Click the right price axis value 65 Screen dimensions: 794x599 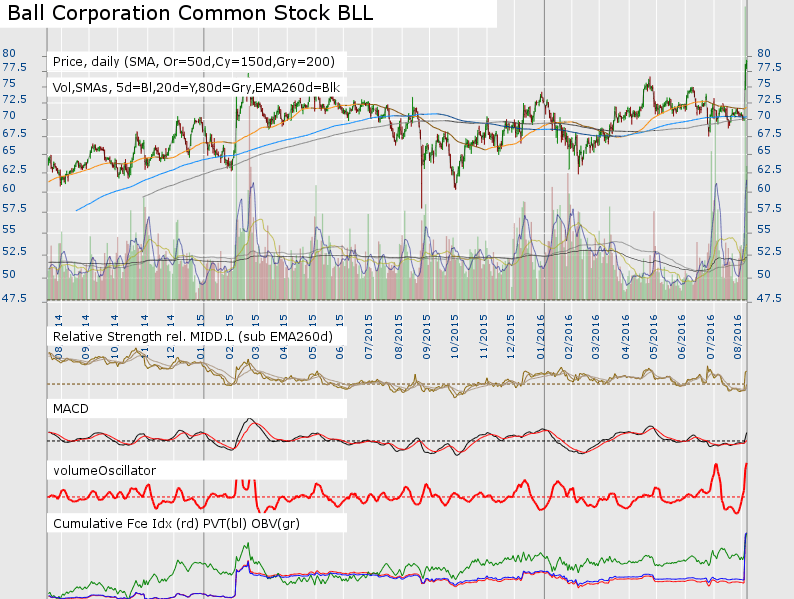(764, 151)
